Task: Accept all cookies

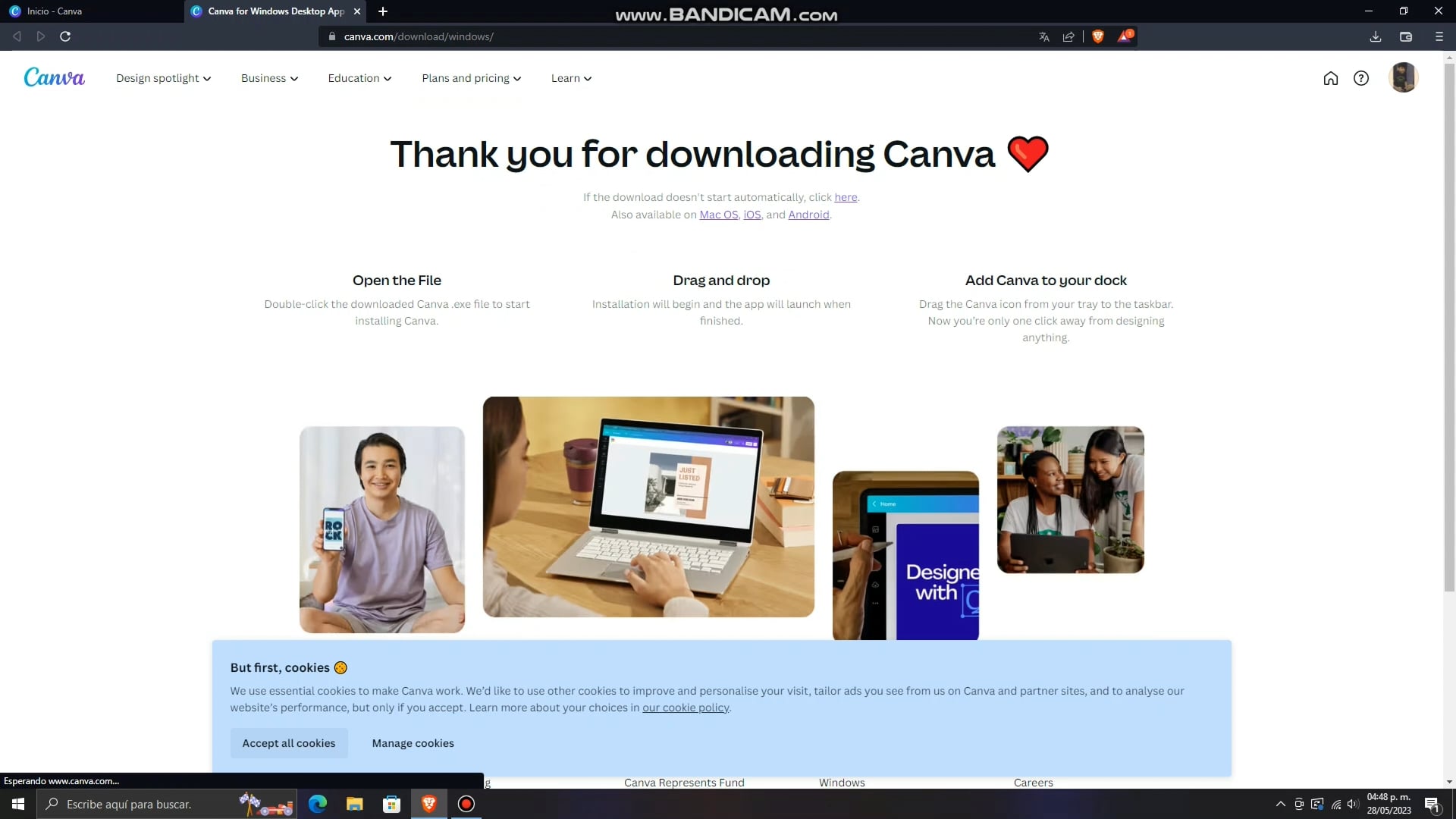Action: 288,743
